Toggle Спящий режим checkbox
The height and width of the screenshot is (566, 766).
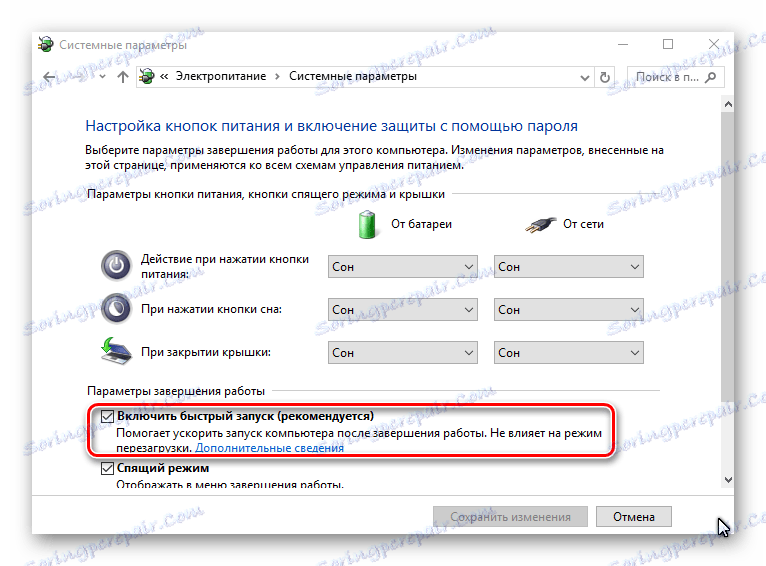pos(107,468)
